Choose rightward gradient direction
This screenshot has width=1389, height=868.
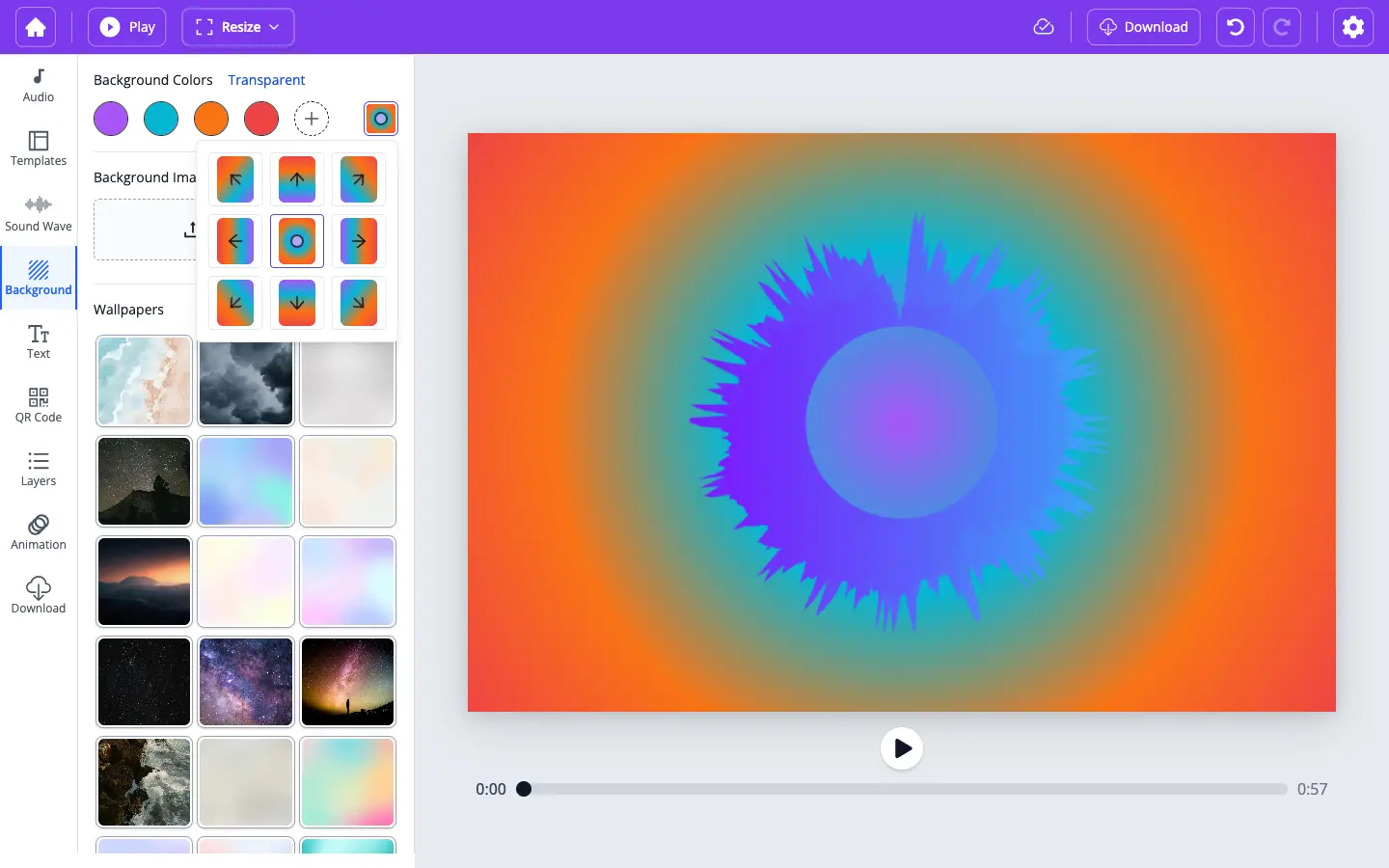pyautogui.click(x=359, y=241)
